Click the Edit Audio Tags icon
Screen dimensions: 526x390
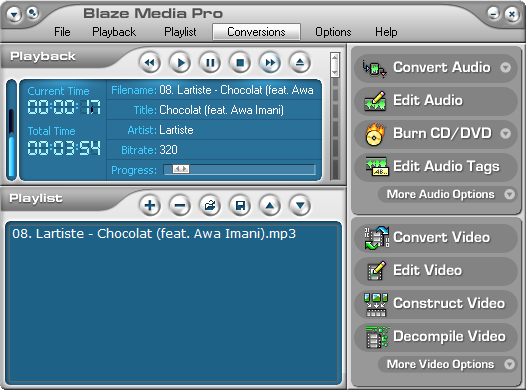pos(376,167)
